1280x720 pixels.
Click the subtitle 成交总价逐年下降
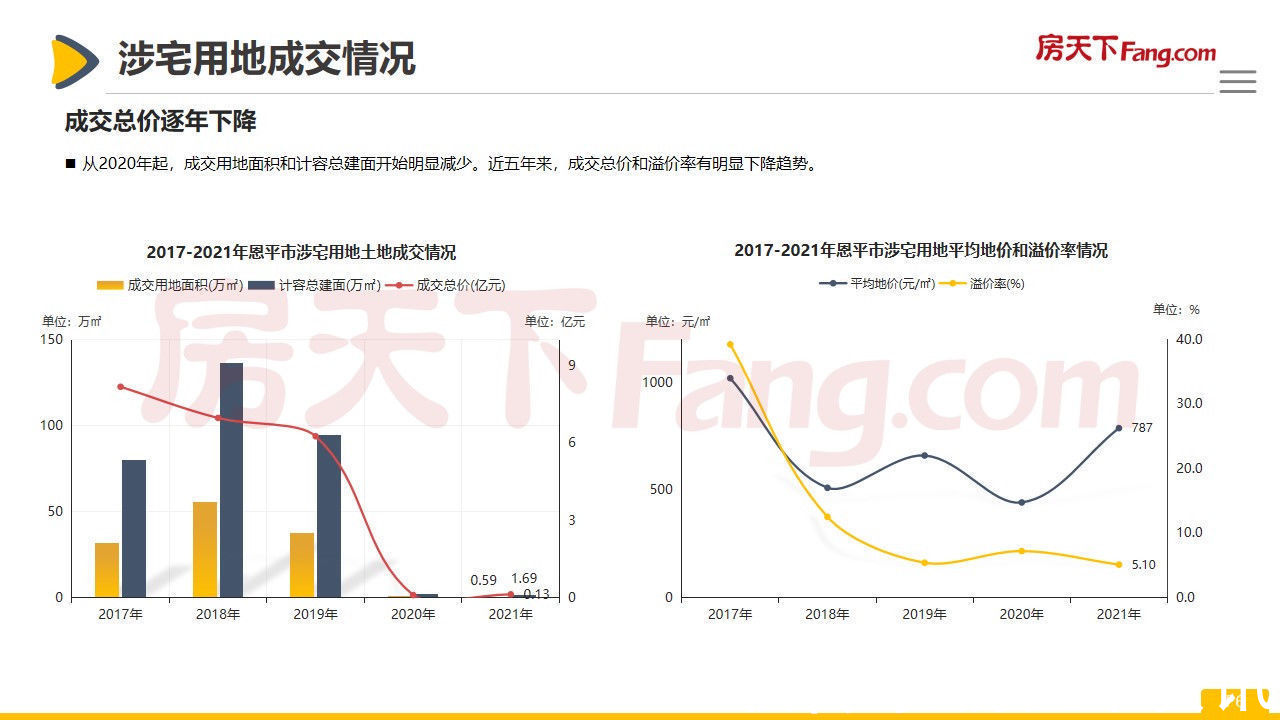point(160,122)
